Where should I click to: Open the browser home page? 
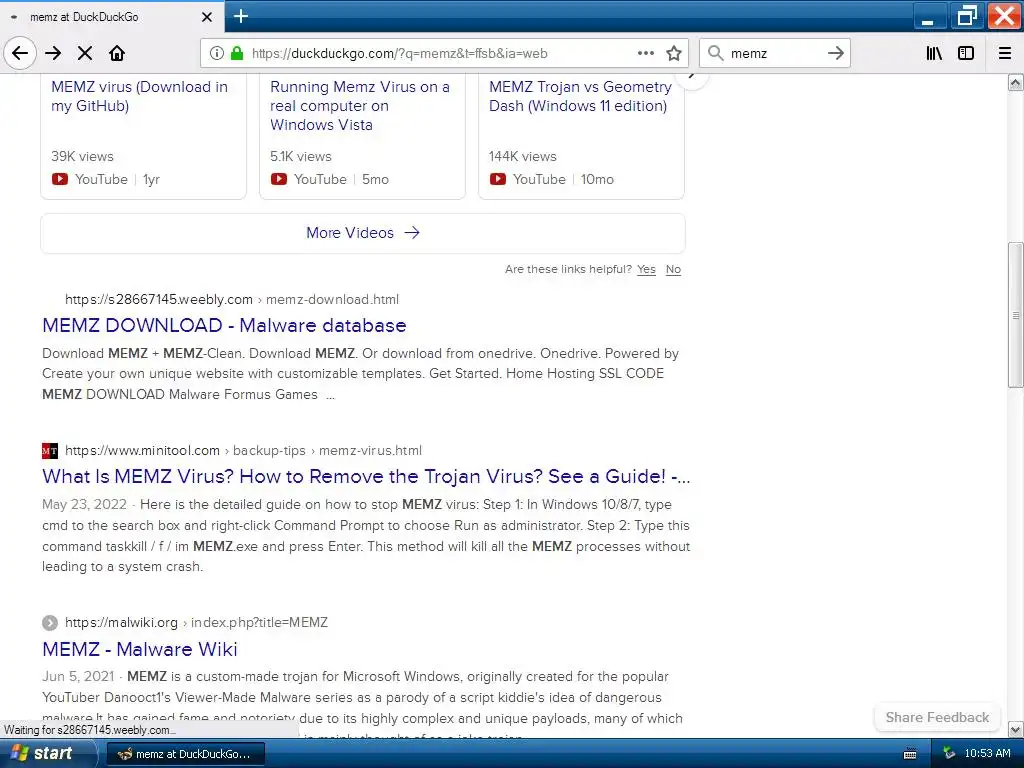(117, 53)
